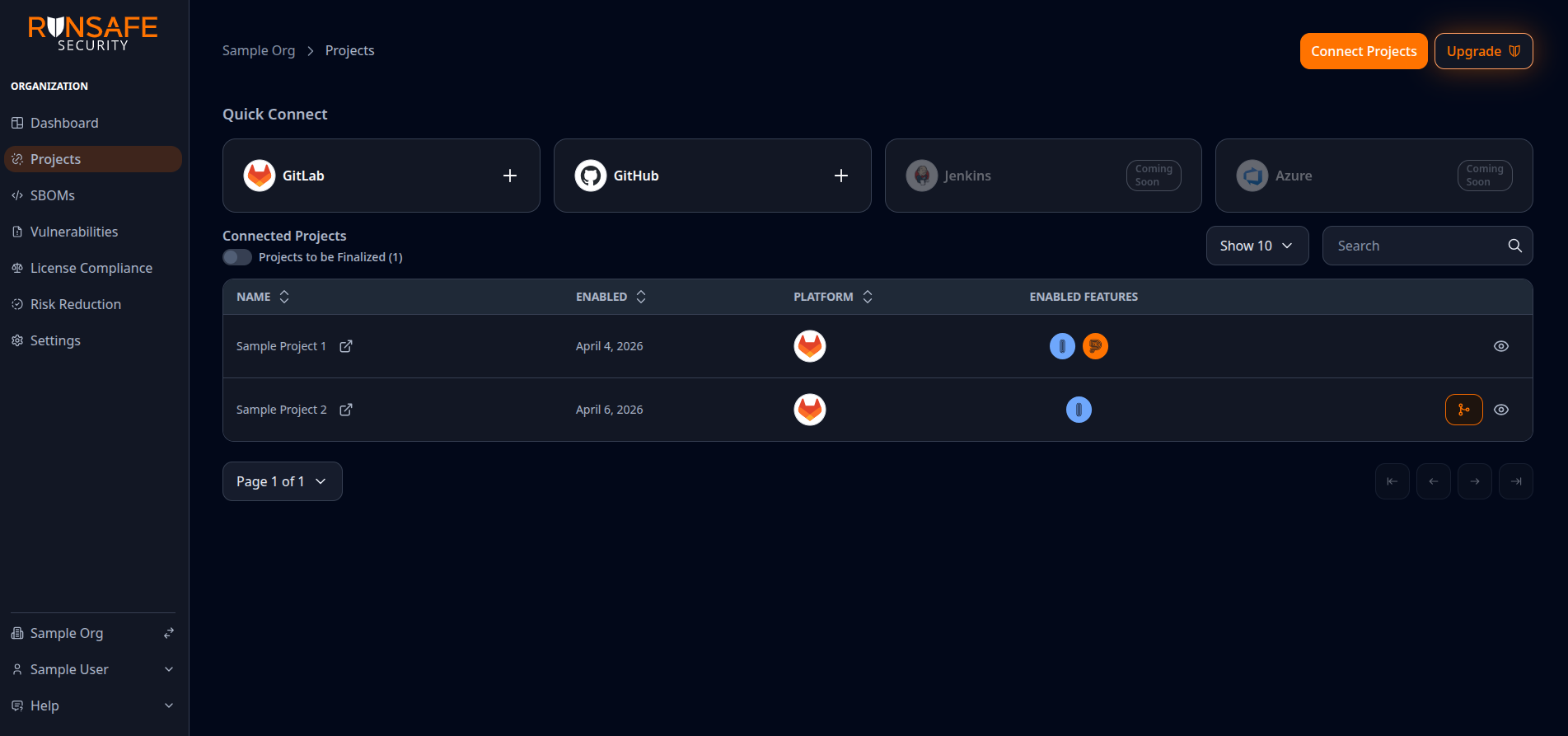The width and height of the screenshot is (1568, 736).
Task: Click the Connect Projects button
Action: click(x=1364, y=51)
